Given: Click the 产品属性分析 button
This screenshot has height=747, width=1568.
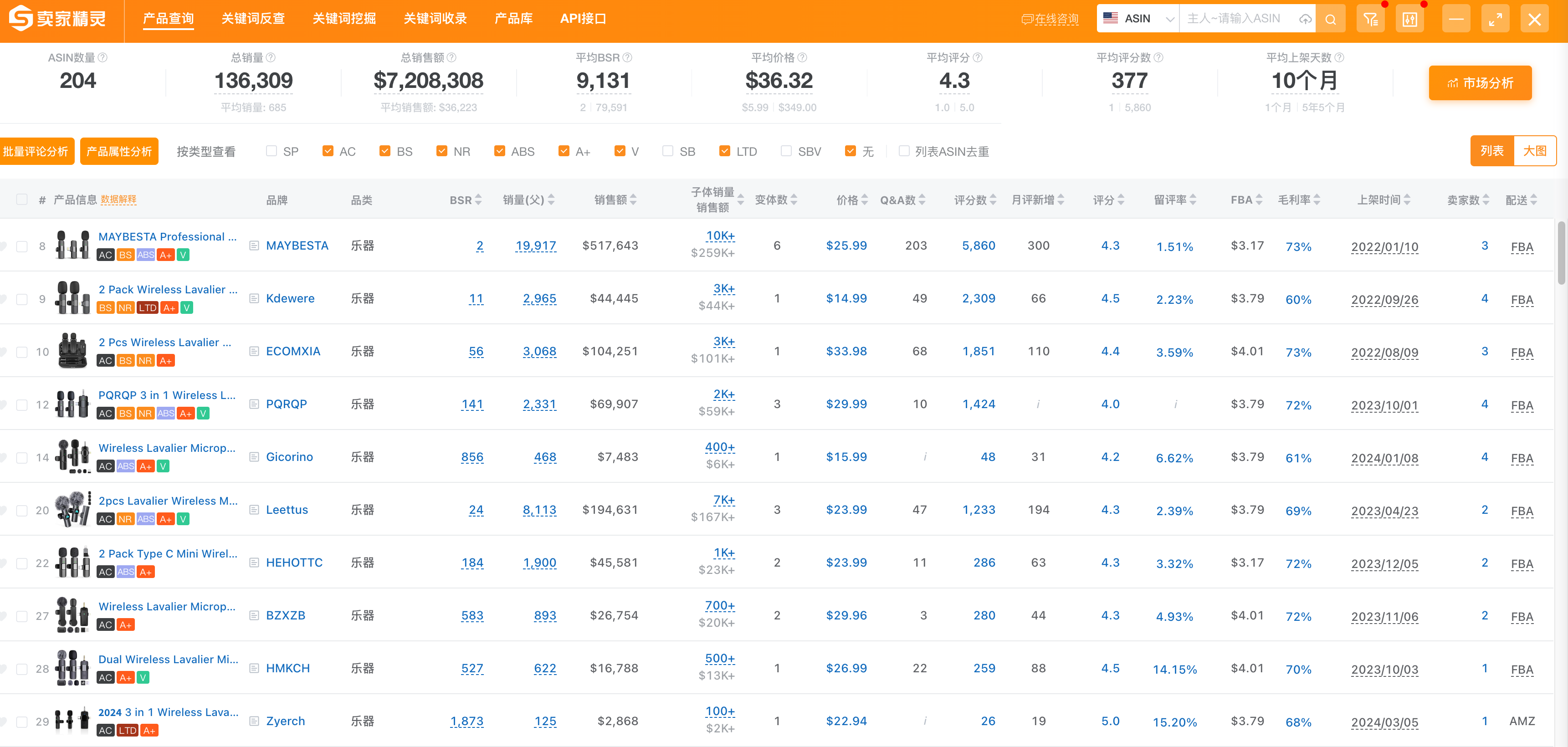Looking at the screenshot, I should 119,151.
